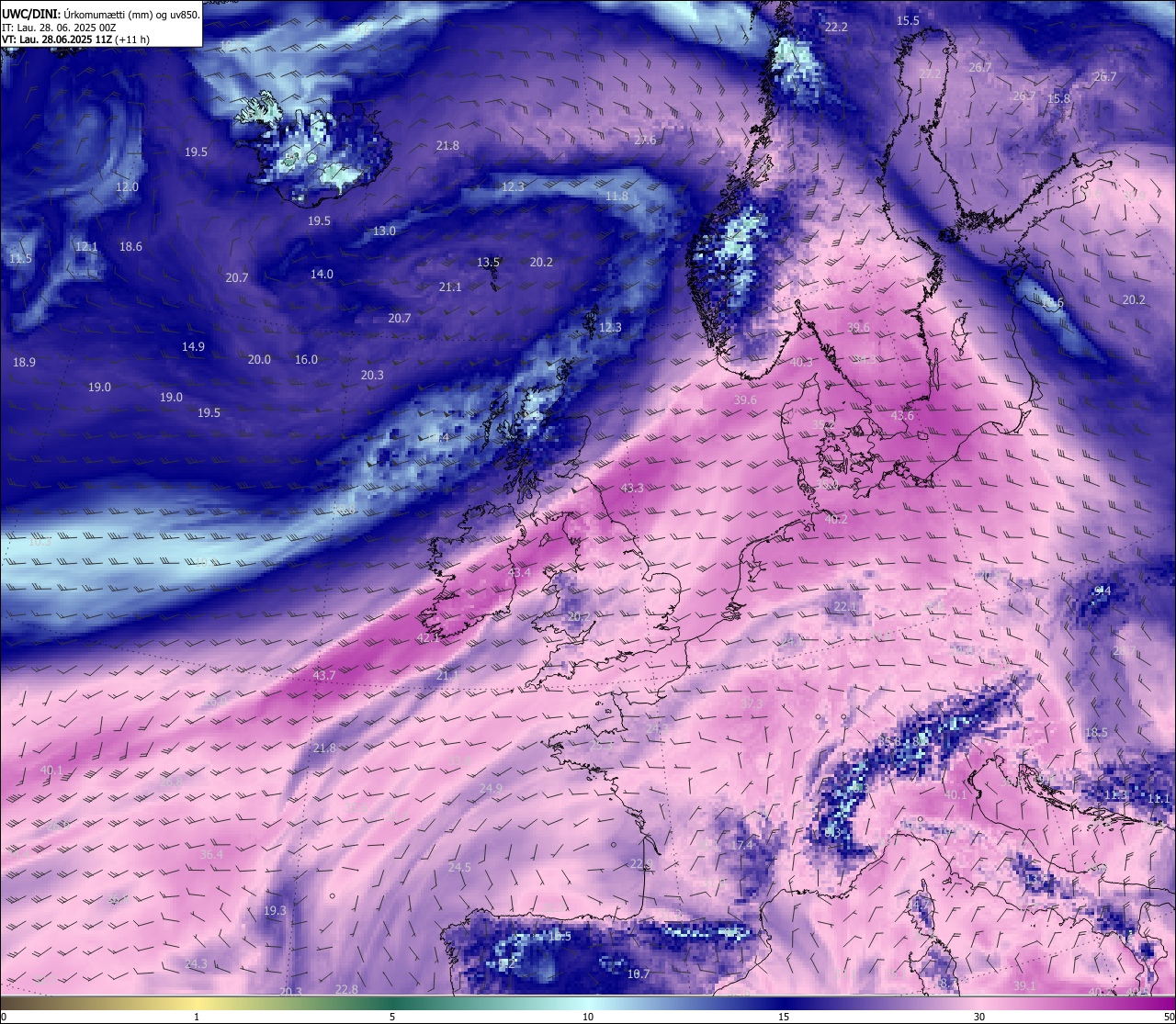Viewport: 1176px width, 1024px height.
Task: Click the 'UWC/DINI: Úrkomumætti (mm) og uv850.' title
Action: point(100,15)
